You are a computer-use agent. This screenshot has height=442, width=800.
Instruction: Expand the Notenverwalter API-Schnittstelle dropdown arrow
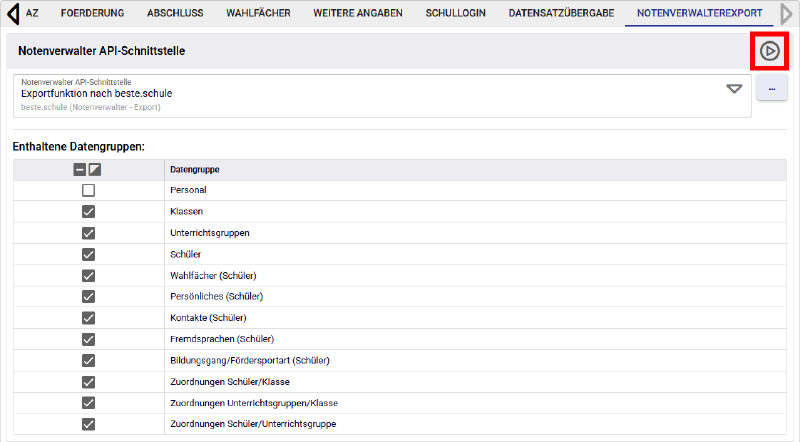tap(734, 89)
